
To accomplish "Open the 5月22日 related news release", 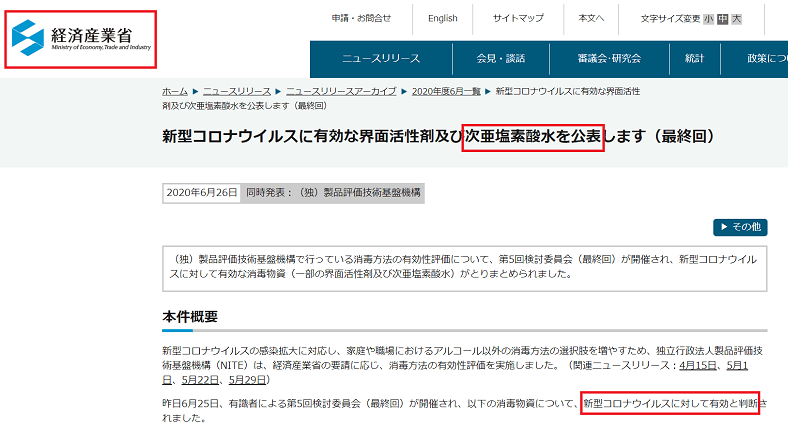I will tap(200, 380).
